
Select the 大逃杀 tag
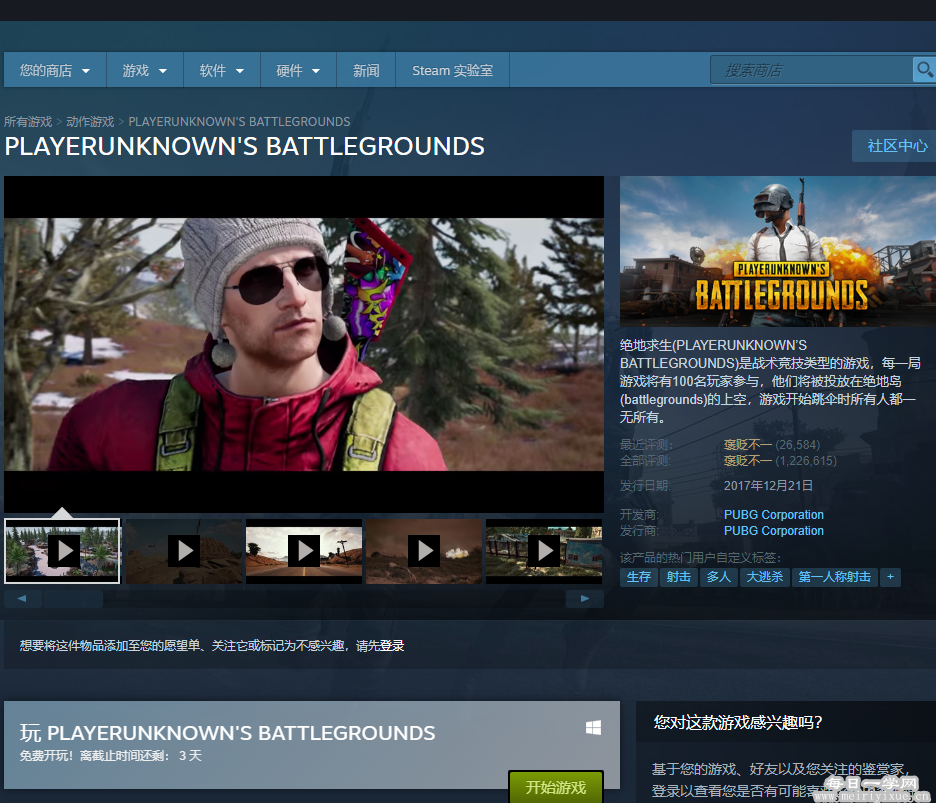[765, 577]
